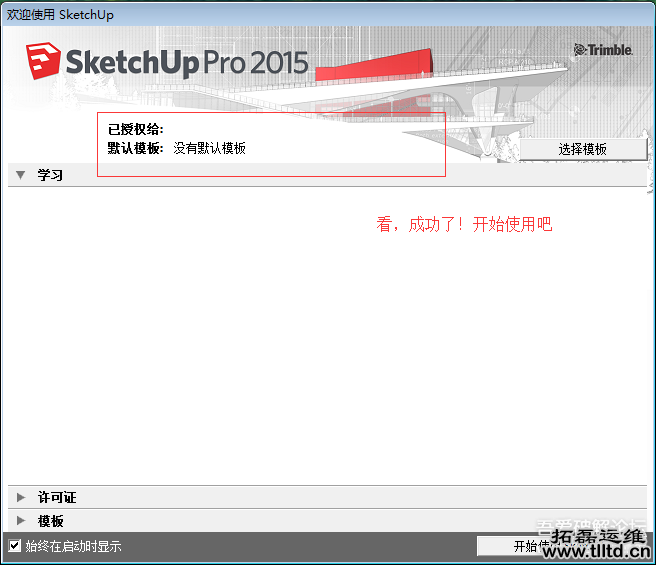Expand the 模板 section triangle
656x565 pixels.
pyautogui.click(x=21, y=521)
